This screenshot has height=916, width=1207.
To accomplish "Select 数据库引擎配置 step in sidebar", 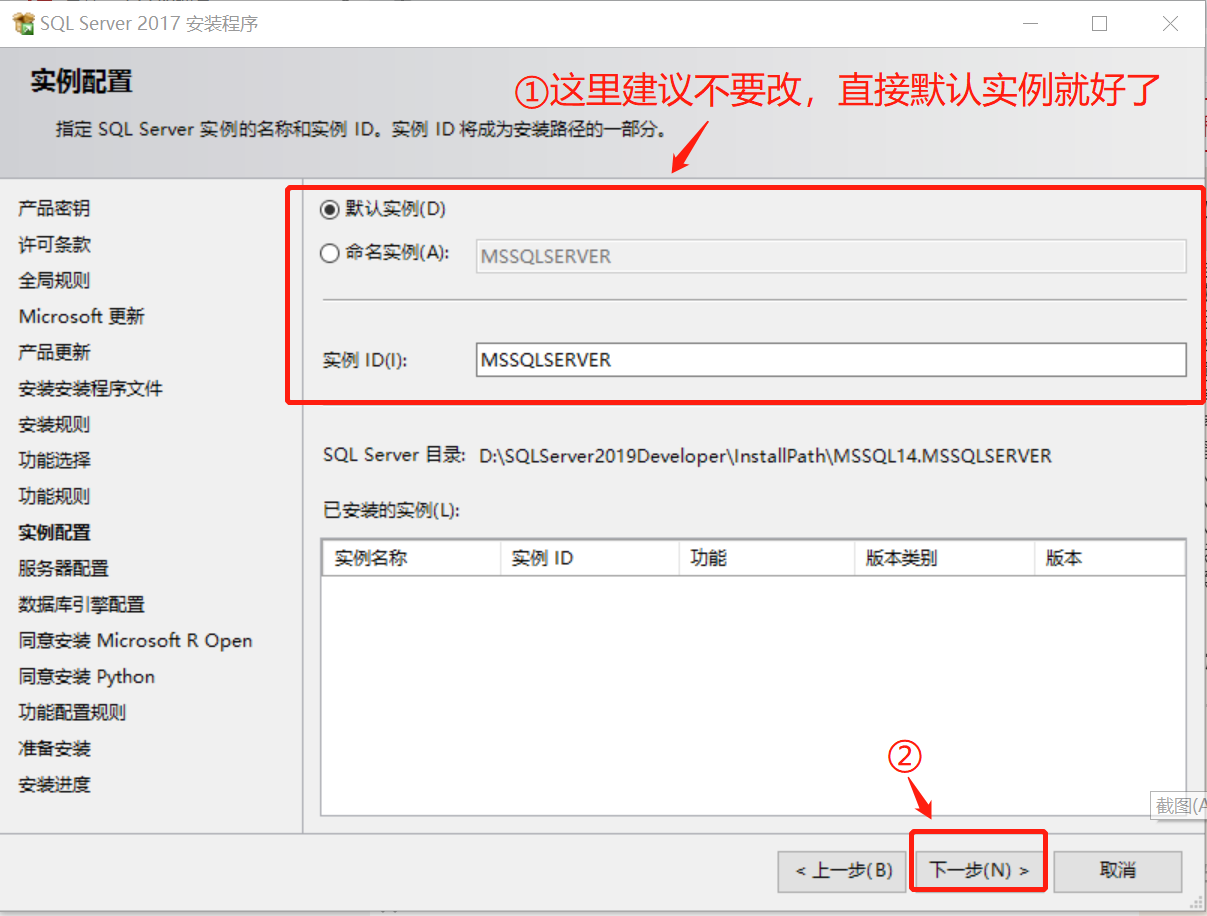I will [81, 604].
